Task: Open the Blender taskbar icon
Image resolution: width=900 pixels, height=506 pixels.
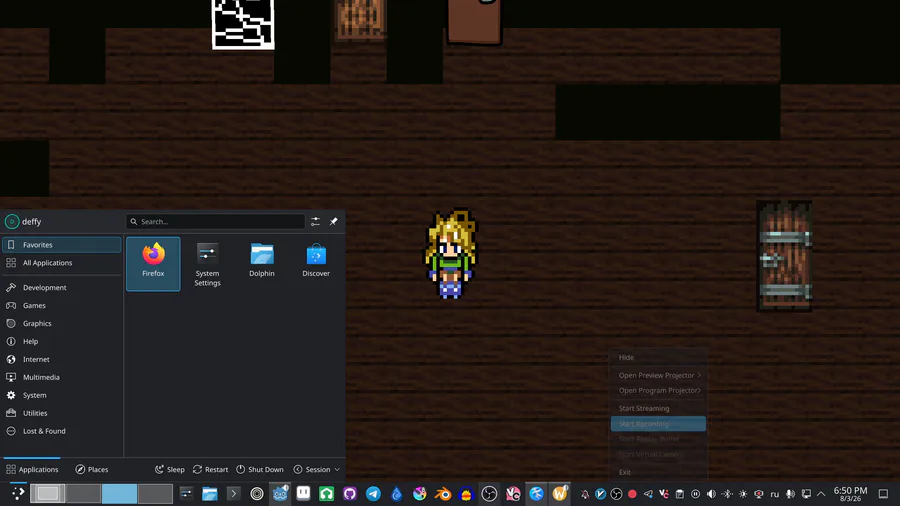Action: pyautogui.click(x=443, y=493)
